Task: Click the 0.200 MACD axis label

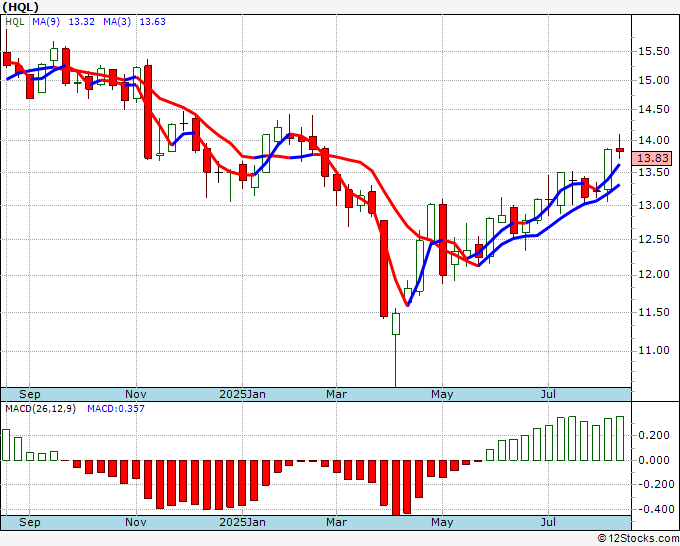Action: click(654, 435)
